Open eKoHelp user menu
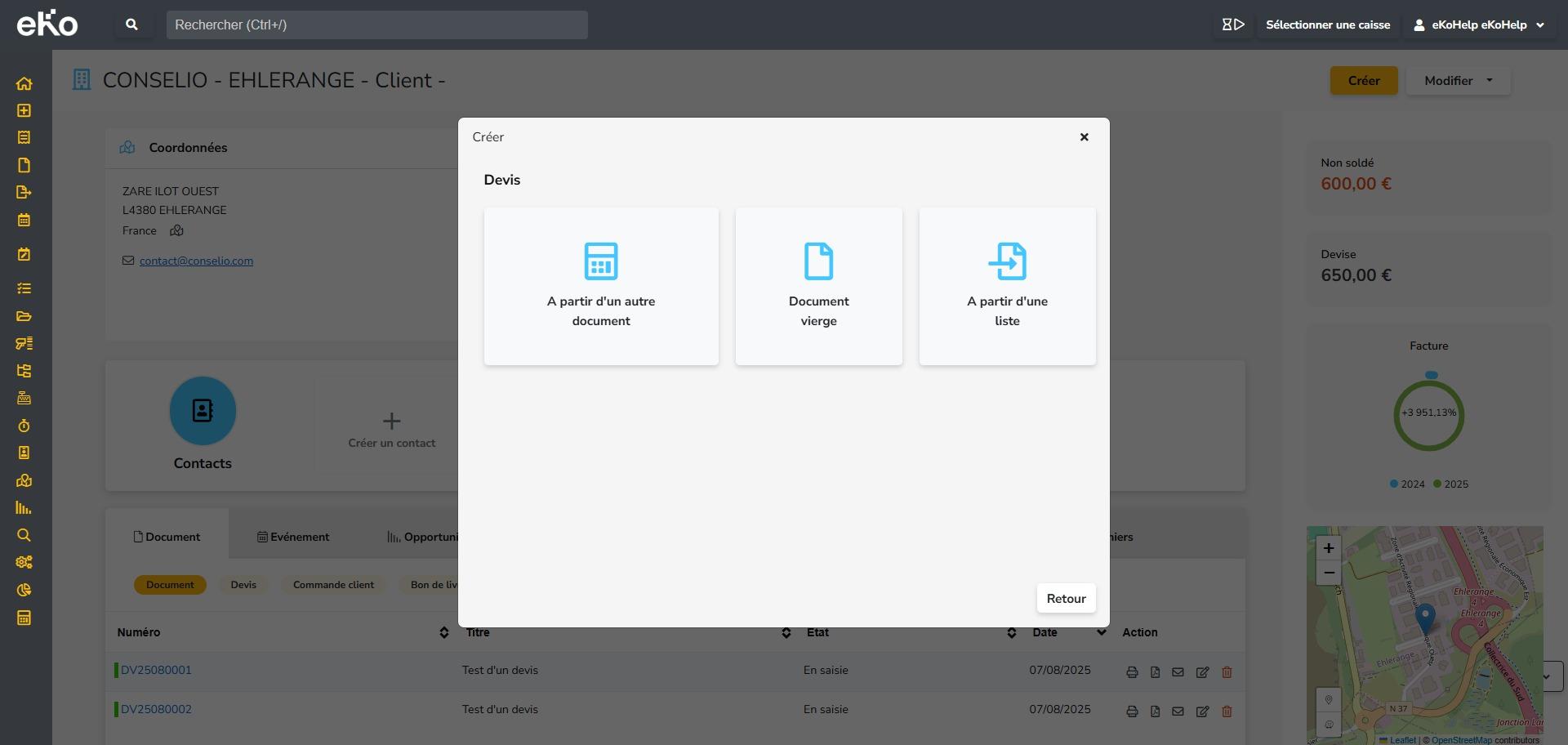 [1479, 25]
